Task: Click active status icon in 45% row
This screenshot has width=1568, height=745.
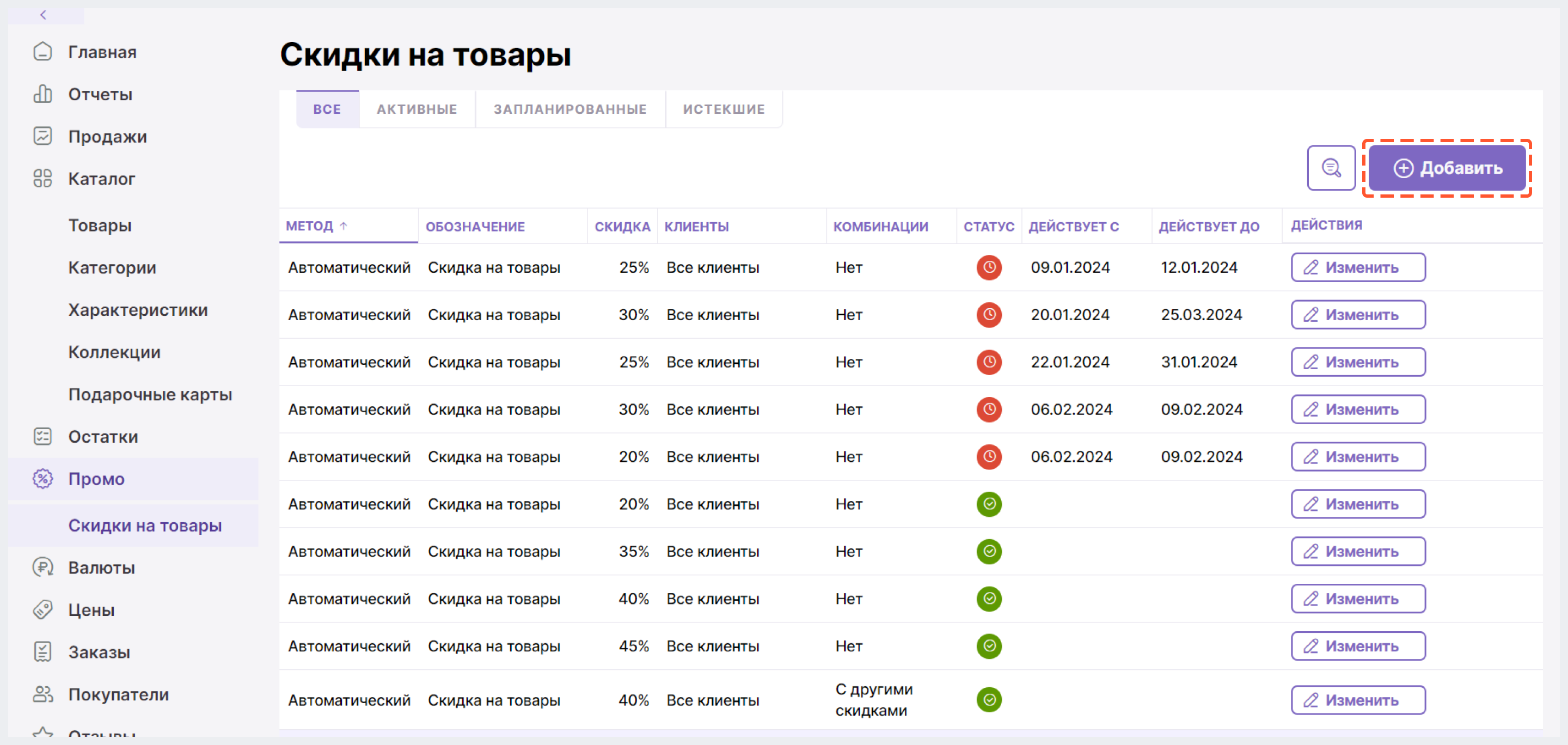Action: pyautogui.click(x=989, y=646)
